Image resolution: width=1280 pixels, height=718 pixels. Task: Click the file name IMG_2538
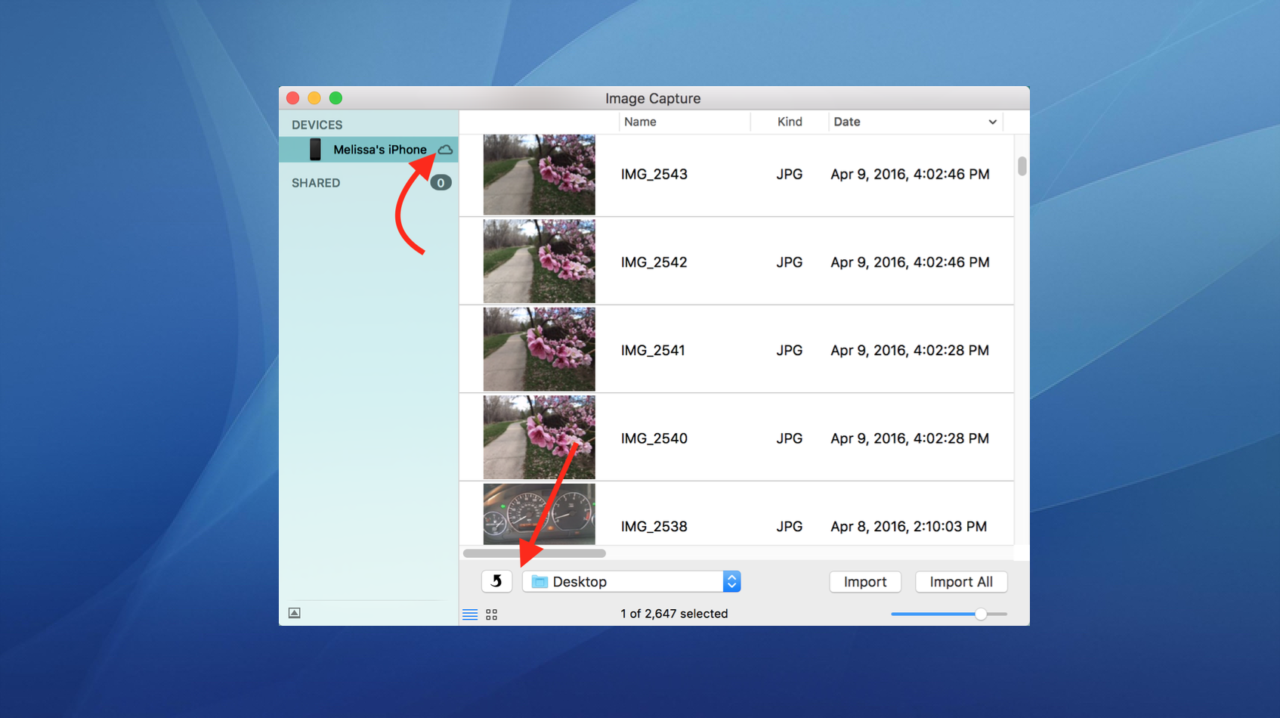pos(654,526)
